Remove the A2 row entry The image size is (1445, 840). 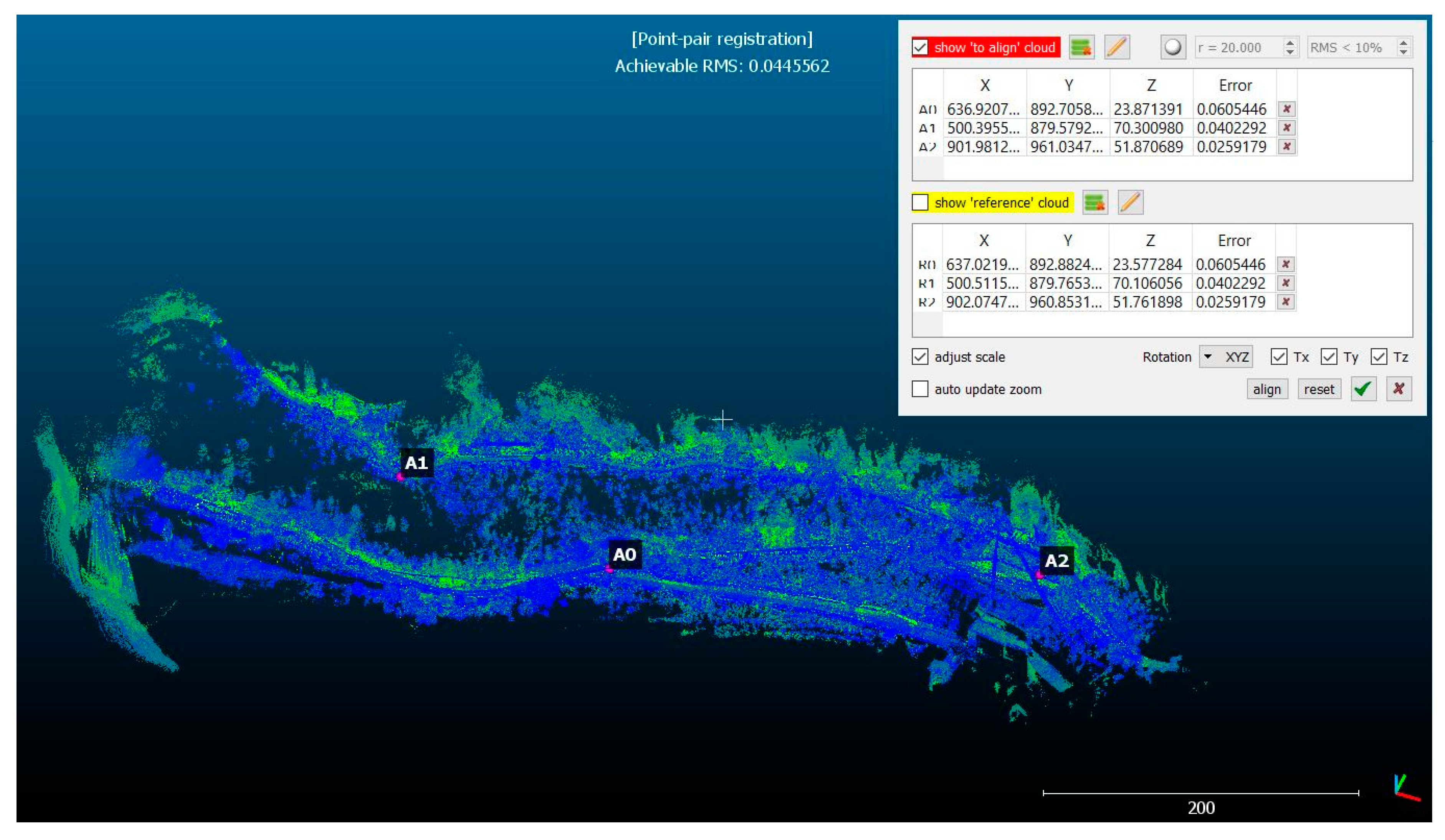1287,147
